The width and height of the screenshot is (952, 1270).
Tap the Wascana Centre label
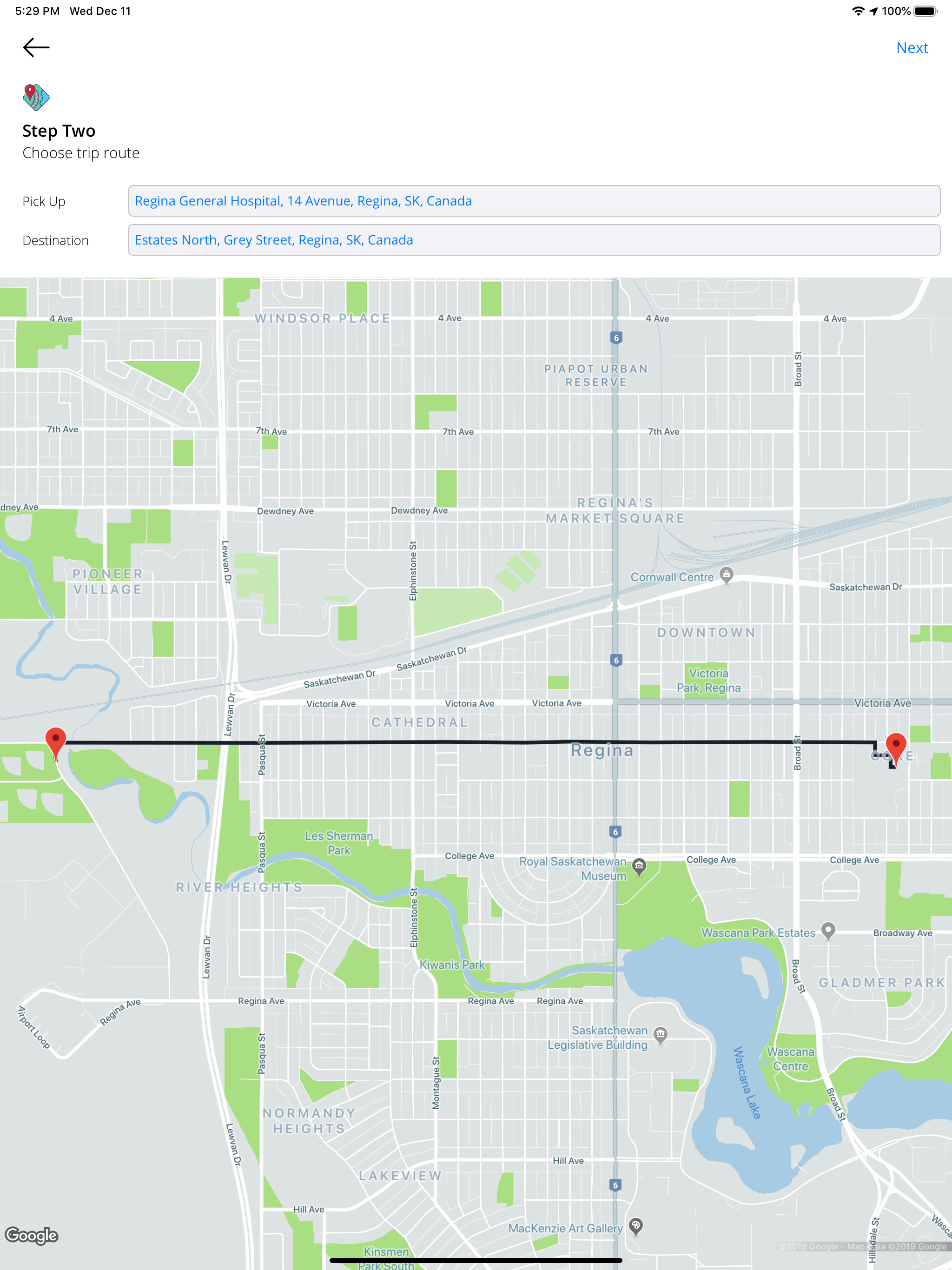[x=791, y=1058]
